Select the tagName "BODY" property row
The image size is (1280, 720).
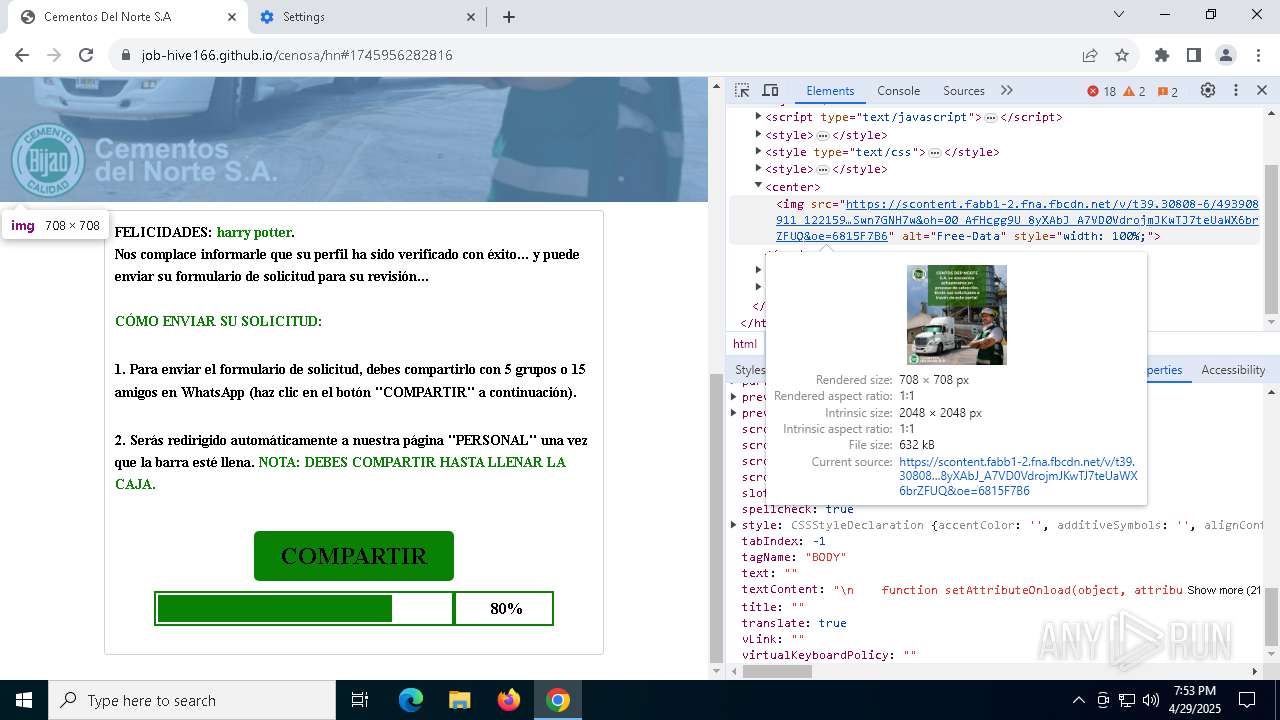(794, 557)
